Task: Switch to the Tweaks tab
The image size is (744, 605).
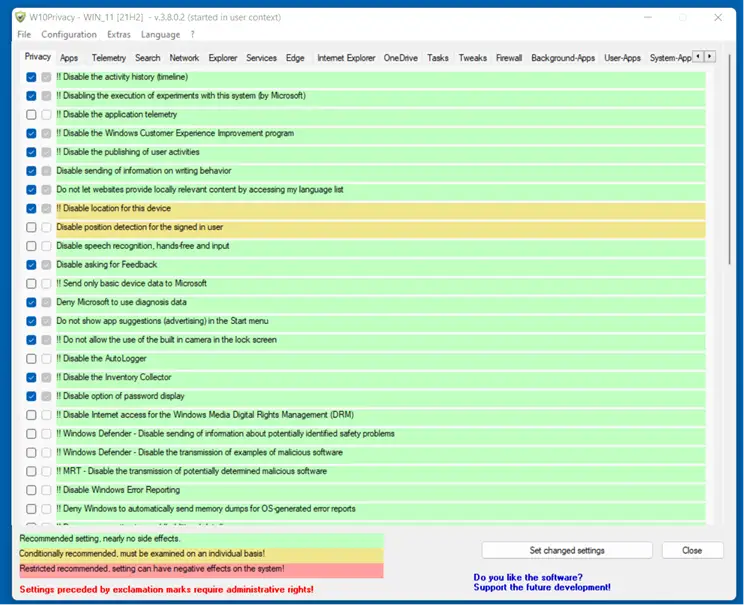Action: coord(473,58)
